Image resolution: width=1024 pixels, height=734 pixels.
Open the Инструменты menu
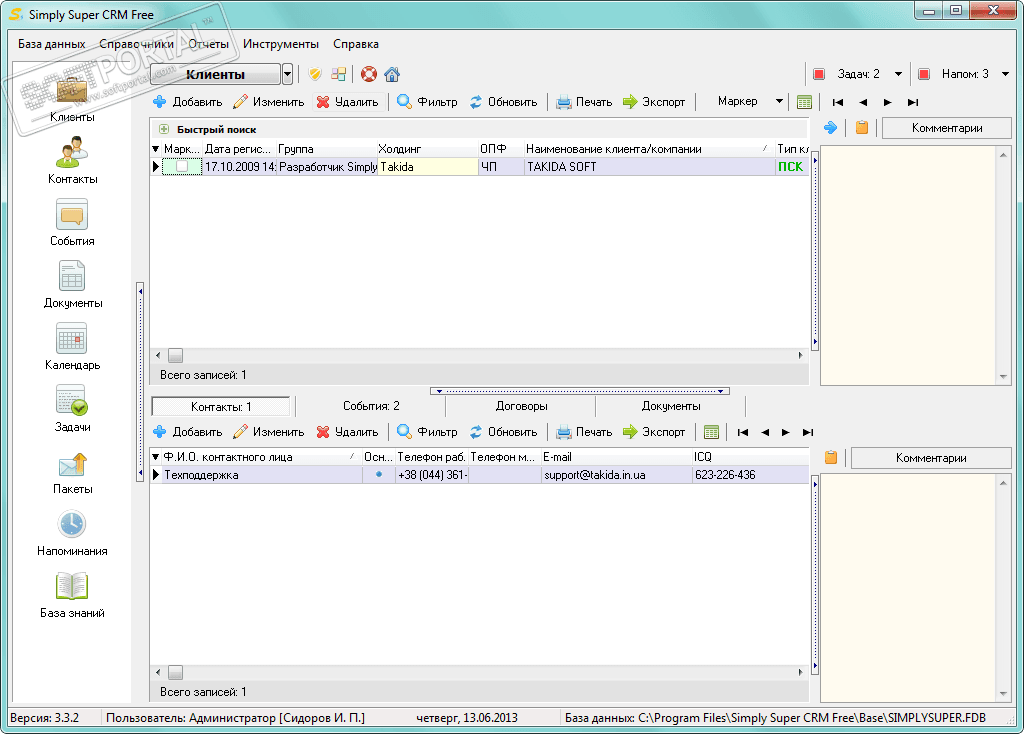click(281, 44)
